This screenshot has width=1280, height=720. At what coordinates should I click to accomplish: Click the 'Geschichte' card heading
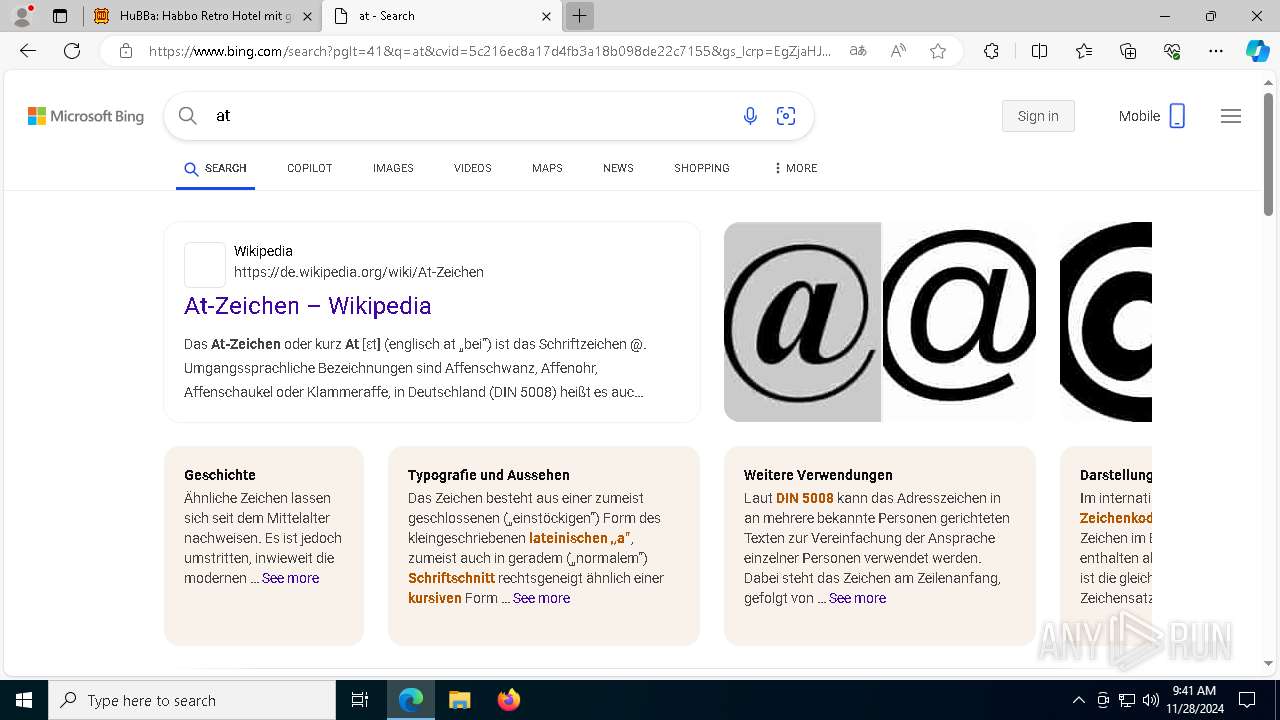[220, 475]
